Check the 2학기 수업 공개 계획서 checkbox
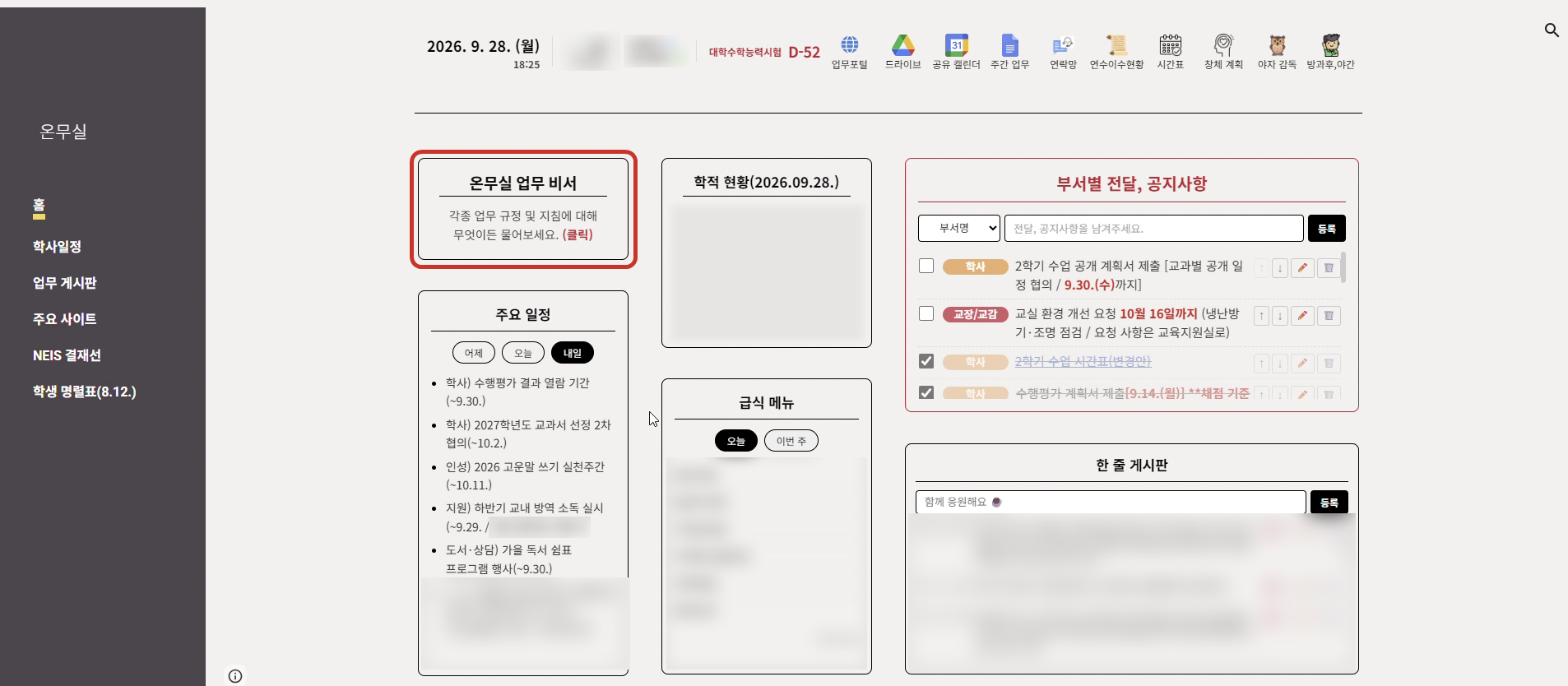 [926, 266]
